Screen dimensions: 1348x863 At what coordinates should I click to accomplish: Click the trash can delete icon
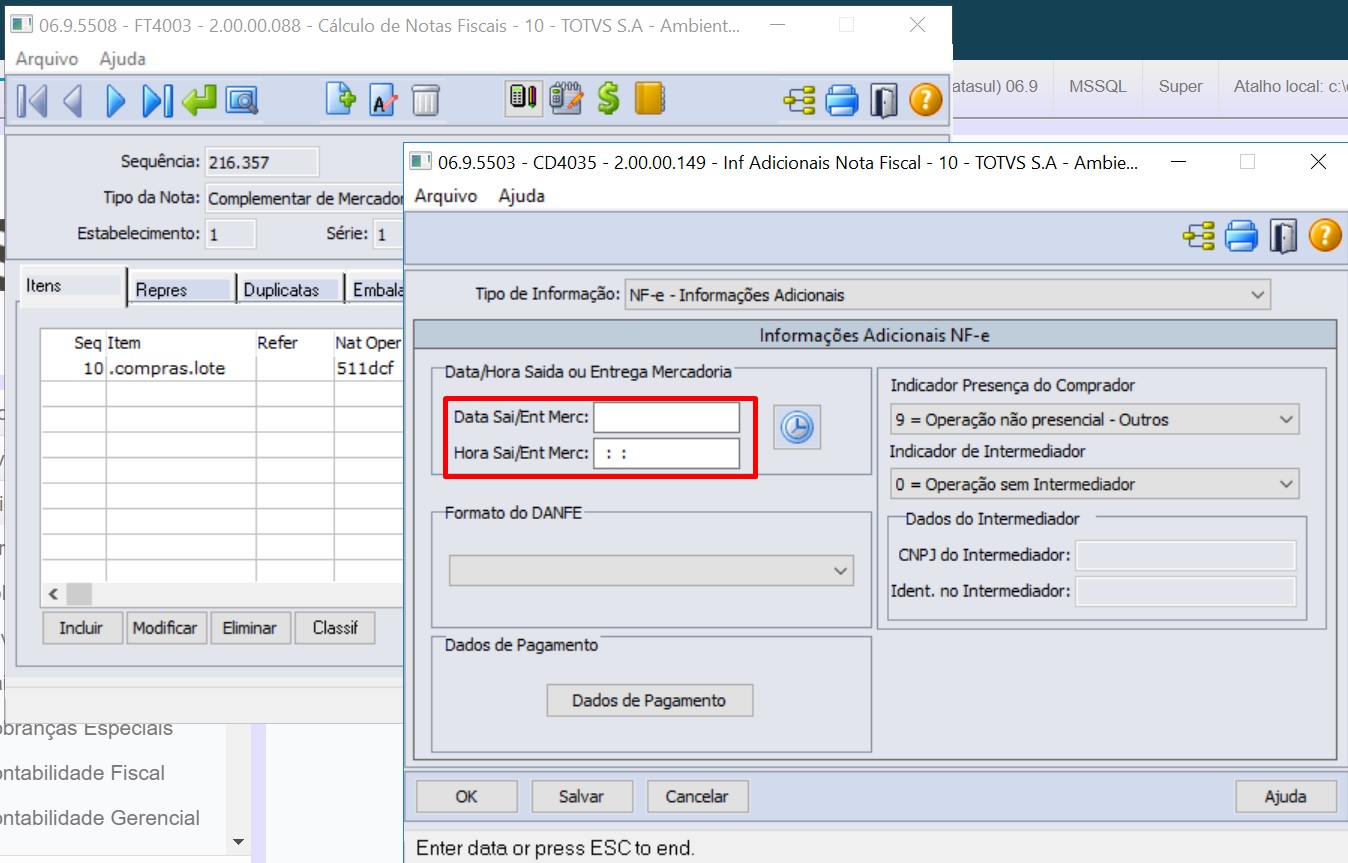425,100
